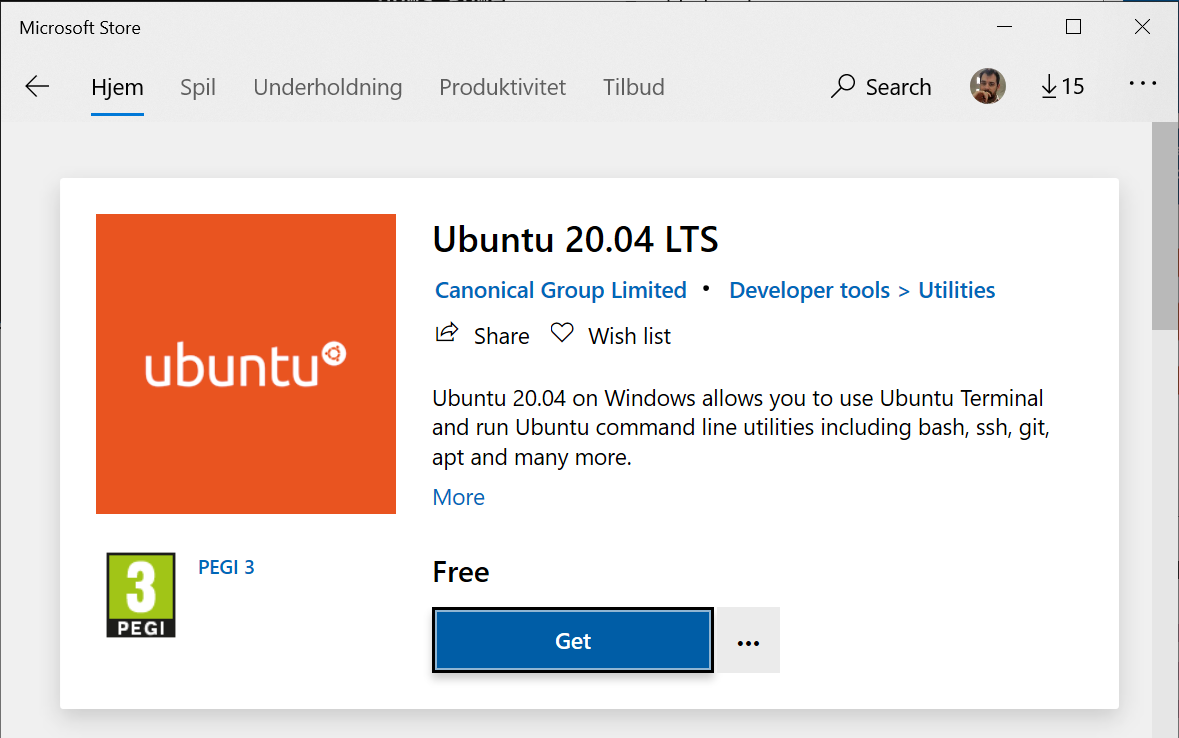Open the Tilbud tab
The width and height of the screenshot is (1179, 738).
(634, 87)
